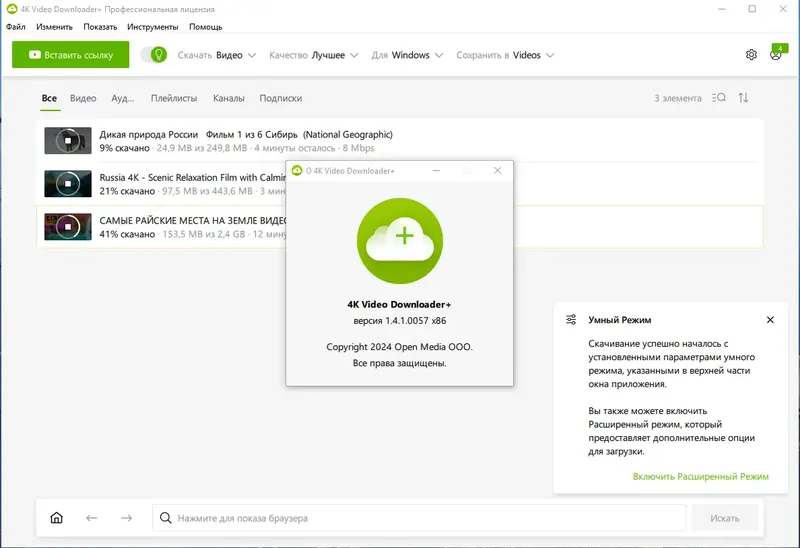Change the sort order icon
800x548 pixels.
(743, 98)
